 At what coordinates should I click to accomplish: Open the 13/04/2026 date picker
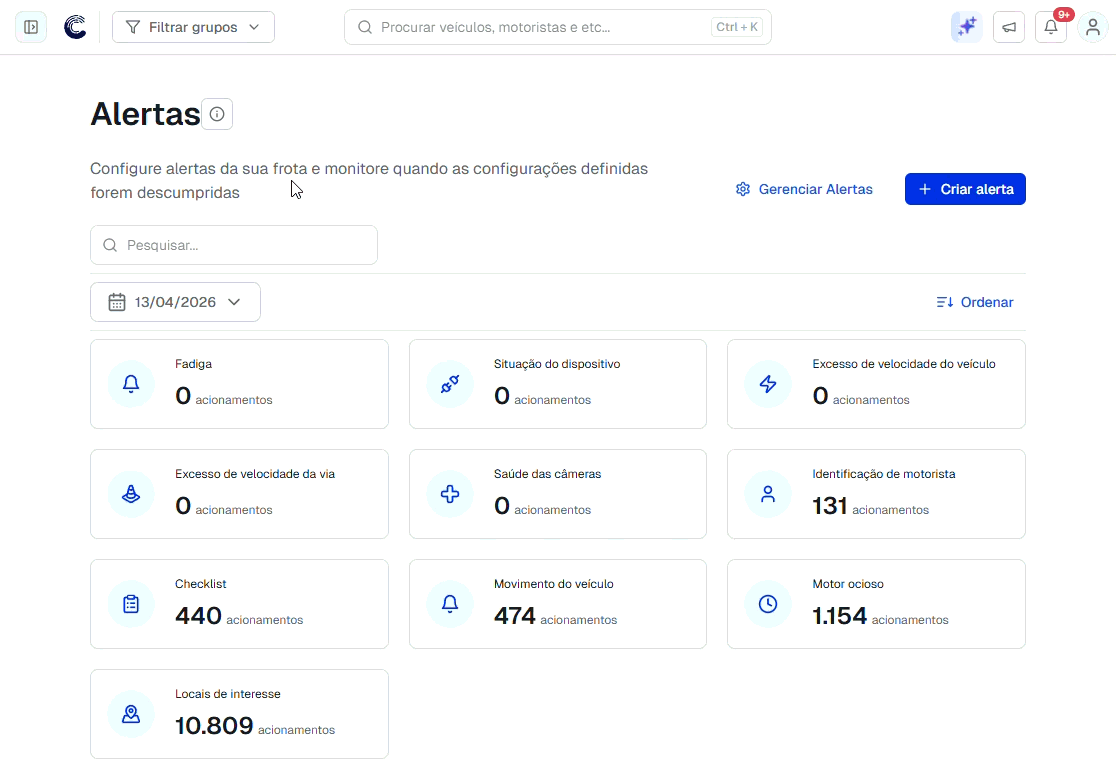175,302
